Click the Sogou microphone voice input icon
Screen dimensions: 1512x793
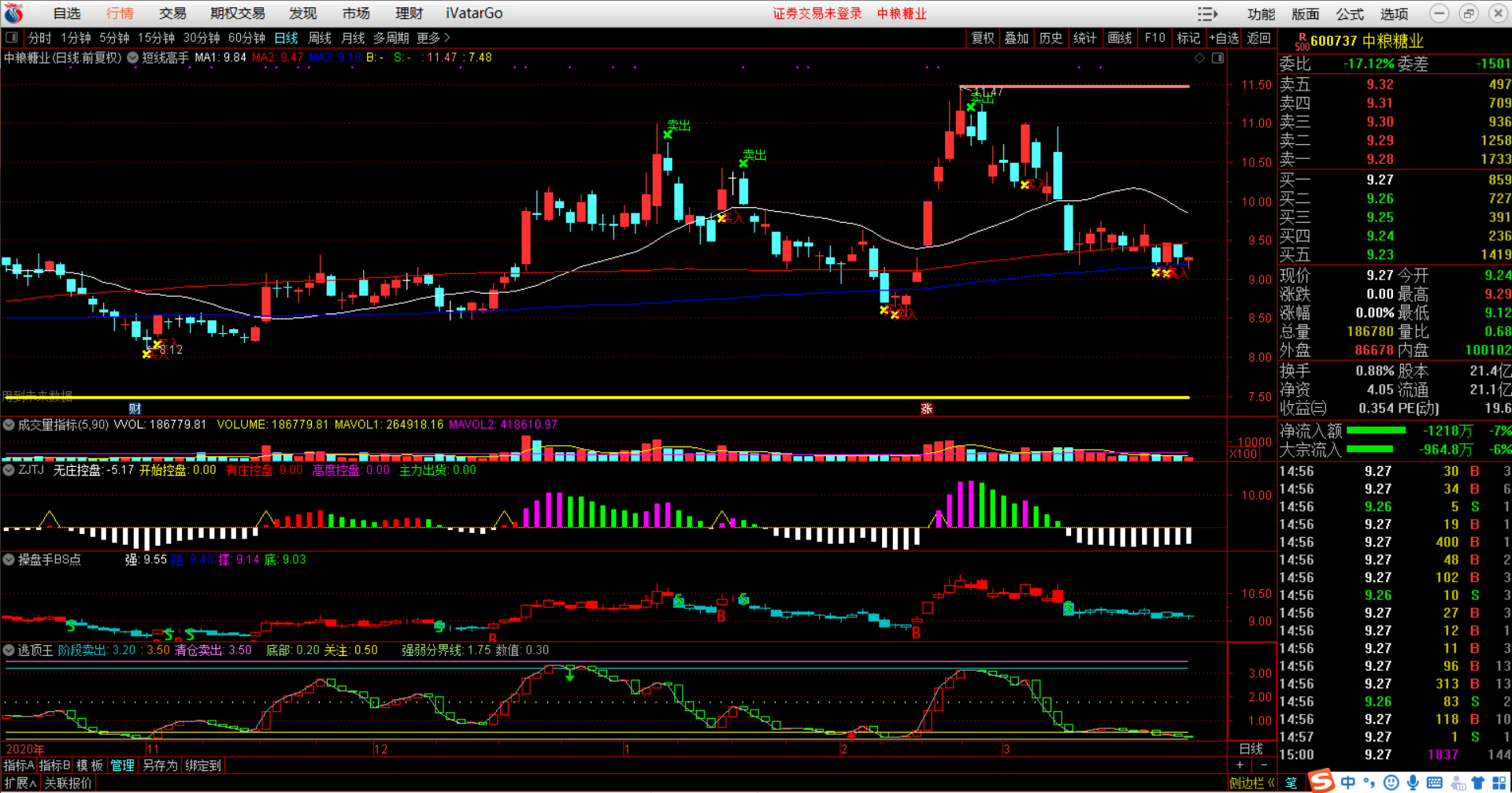[x=1414, y=783]
